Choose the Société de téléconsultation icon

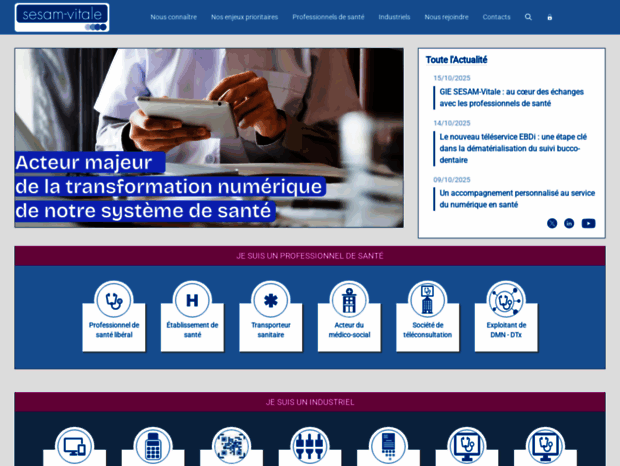pyautogui.click(x=427, y=300)
